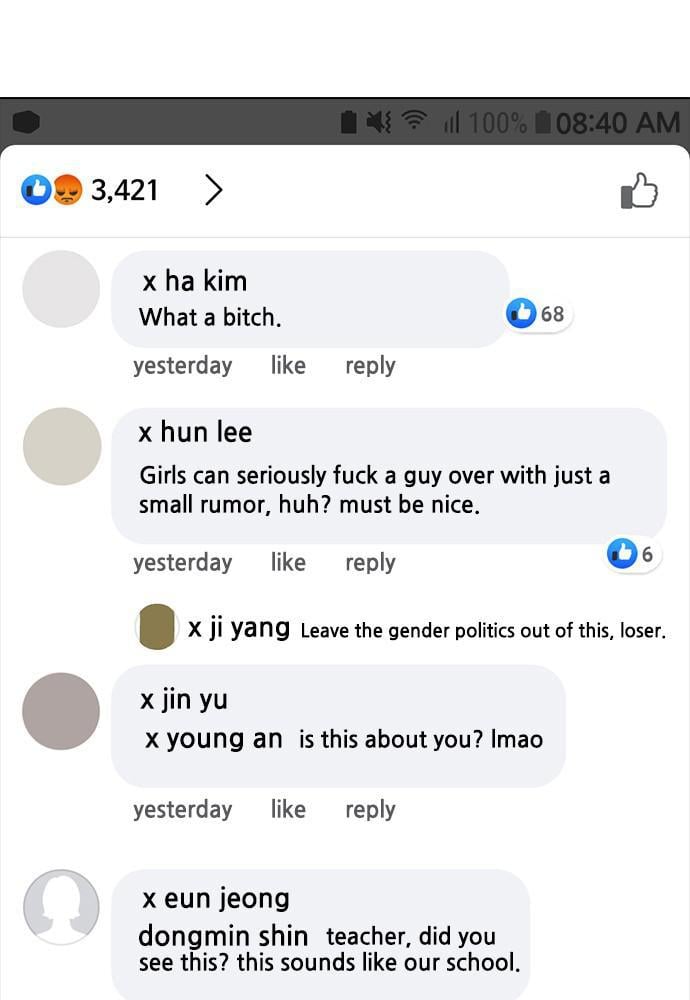Open x ji yang's small reply avatar
Viewport: 690px width, 1000px height.
click(x=156, y=627)
